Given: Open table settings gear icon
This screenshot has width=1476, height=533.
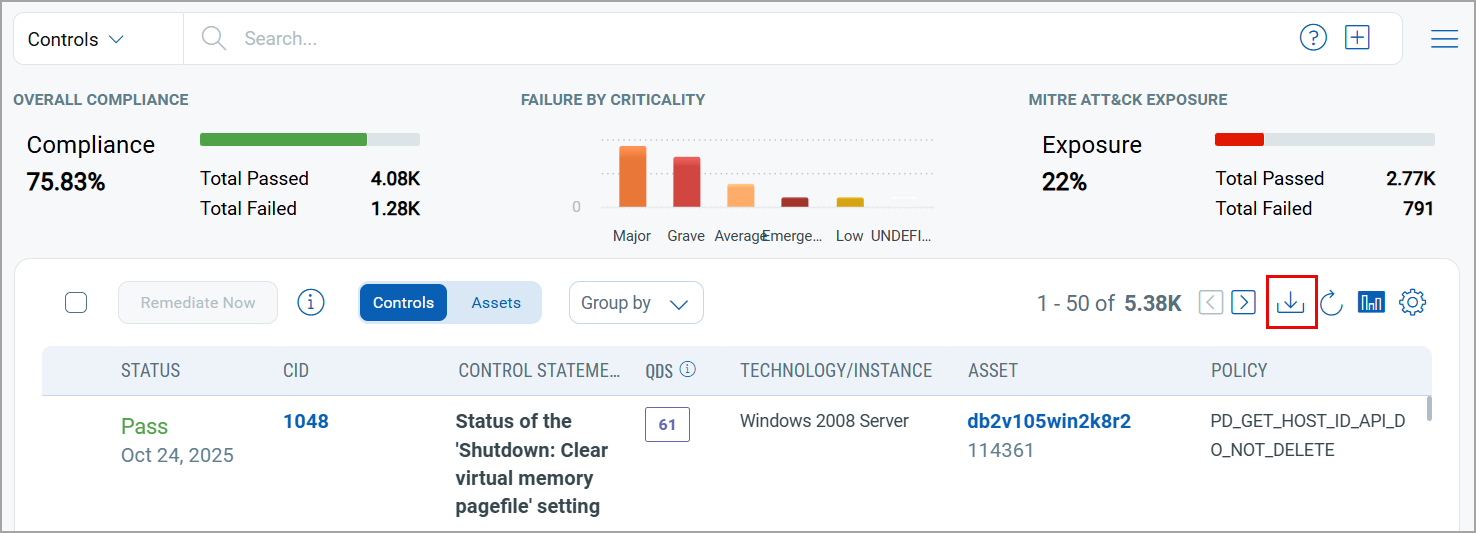Looking at the screenshot, I should pyautogui.click(x=1412, y=302).
